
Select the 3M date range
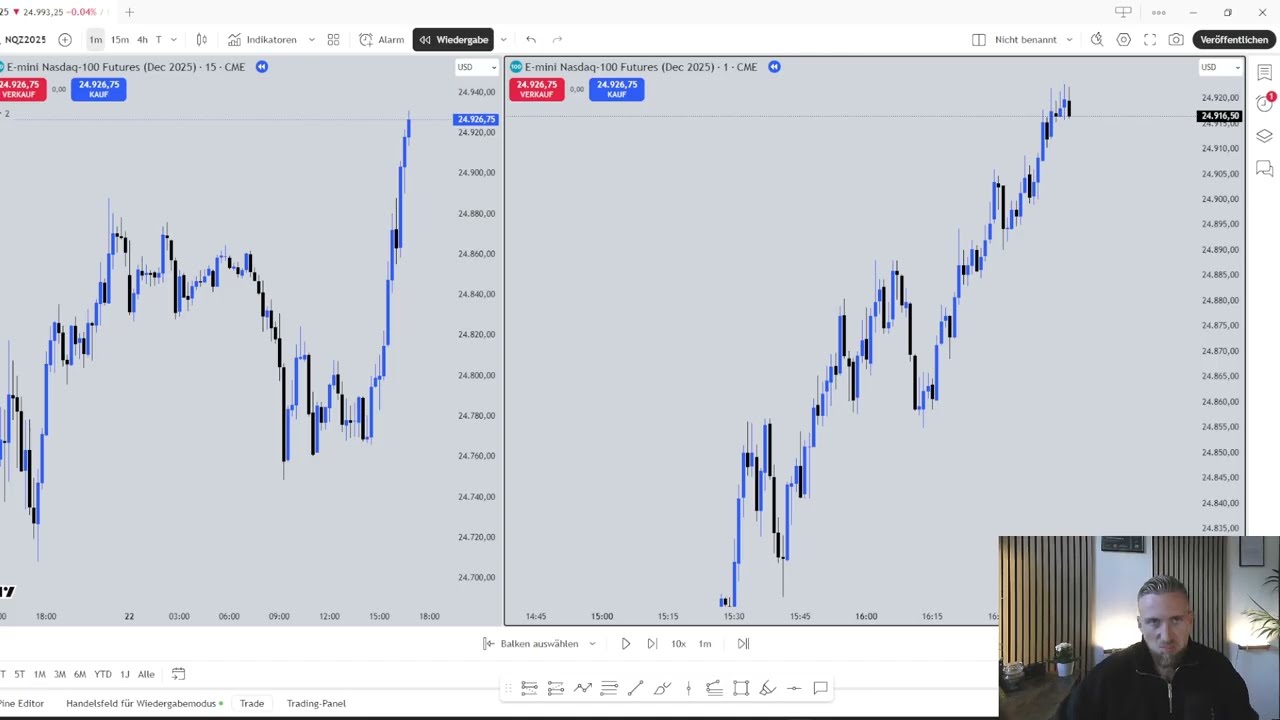(60, 675)
